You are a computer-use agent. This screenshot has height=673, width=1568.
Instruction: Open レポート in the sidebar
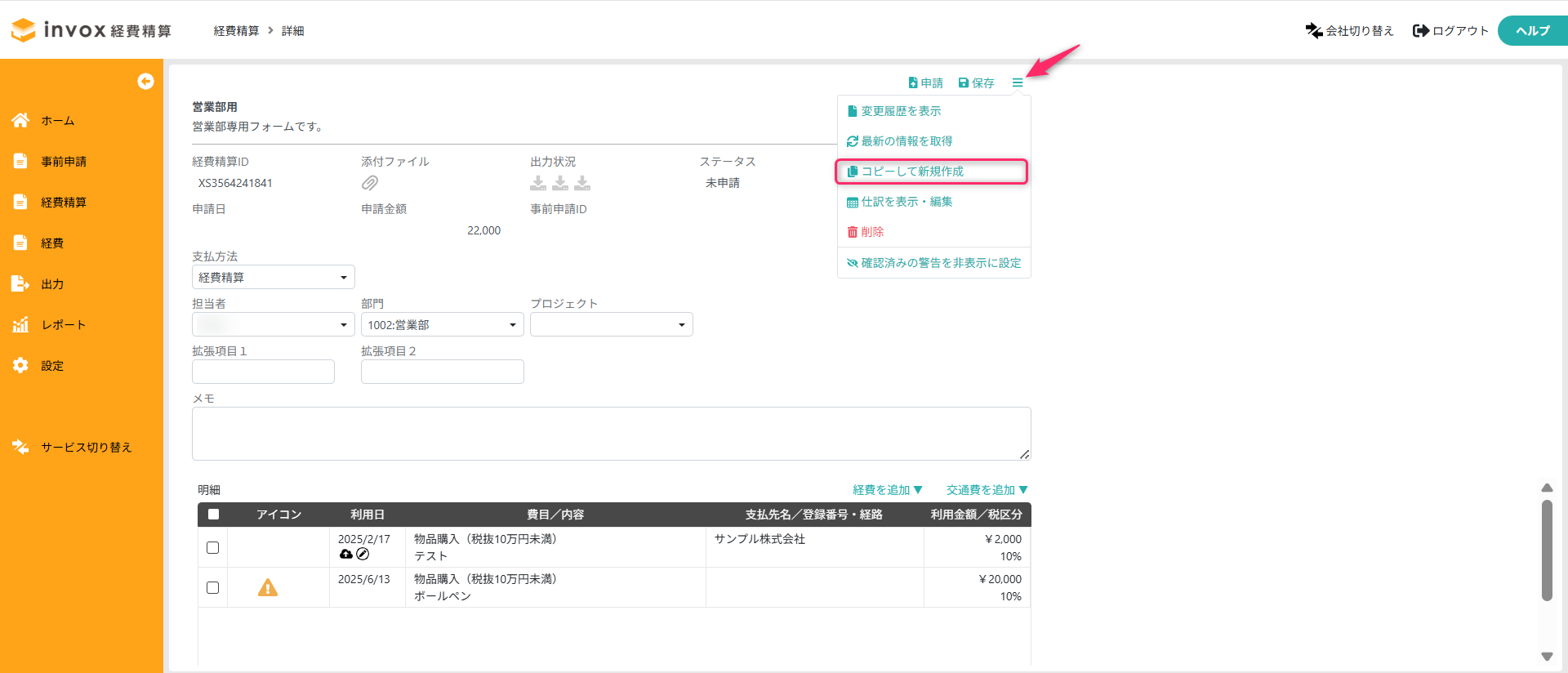(x=63, y=325)
